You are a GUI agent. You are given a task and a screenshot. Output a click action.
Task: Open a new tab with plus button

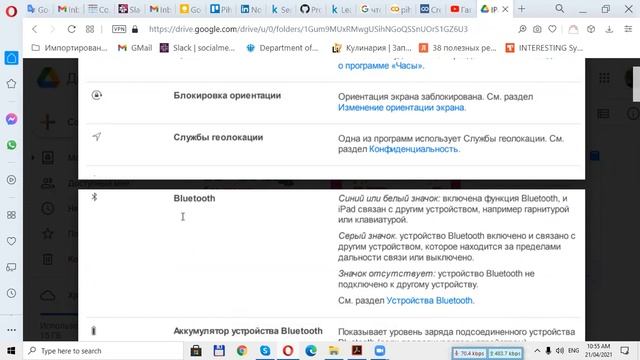coord(522,9)
